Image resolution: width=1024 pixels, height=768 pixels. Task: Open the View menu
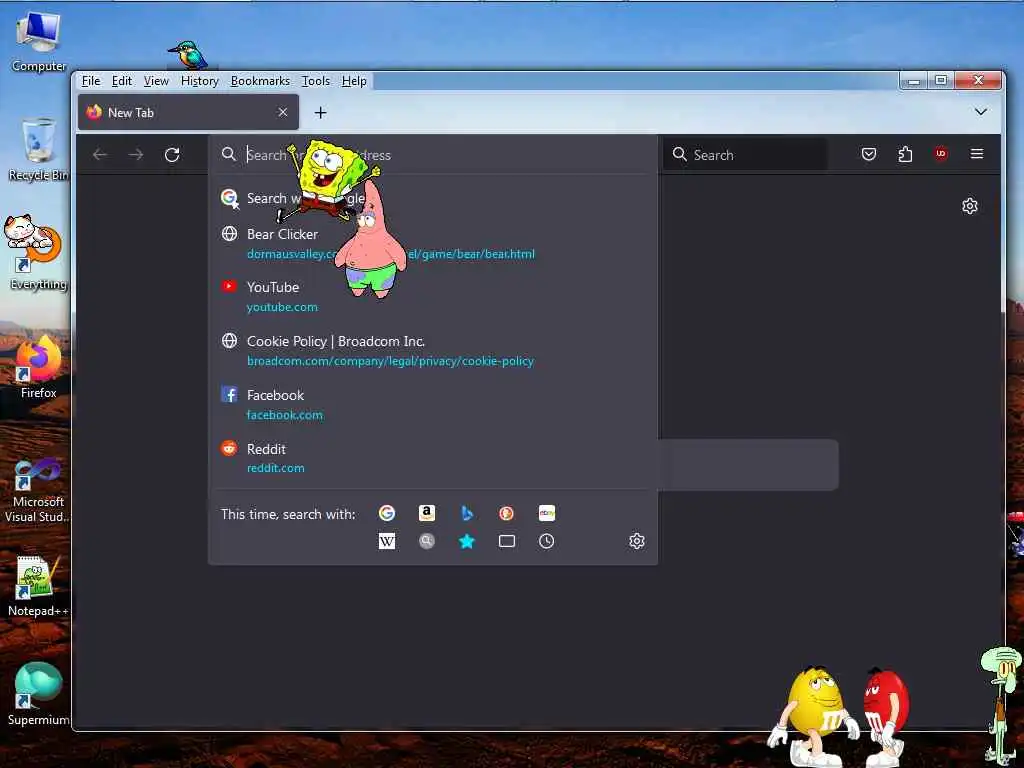click(156, 81)
